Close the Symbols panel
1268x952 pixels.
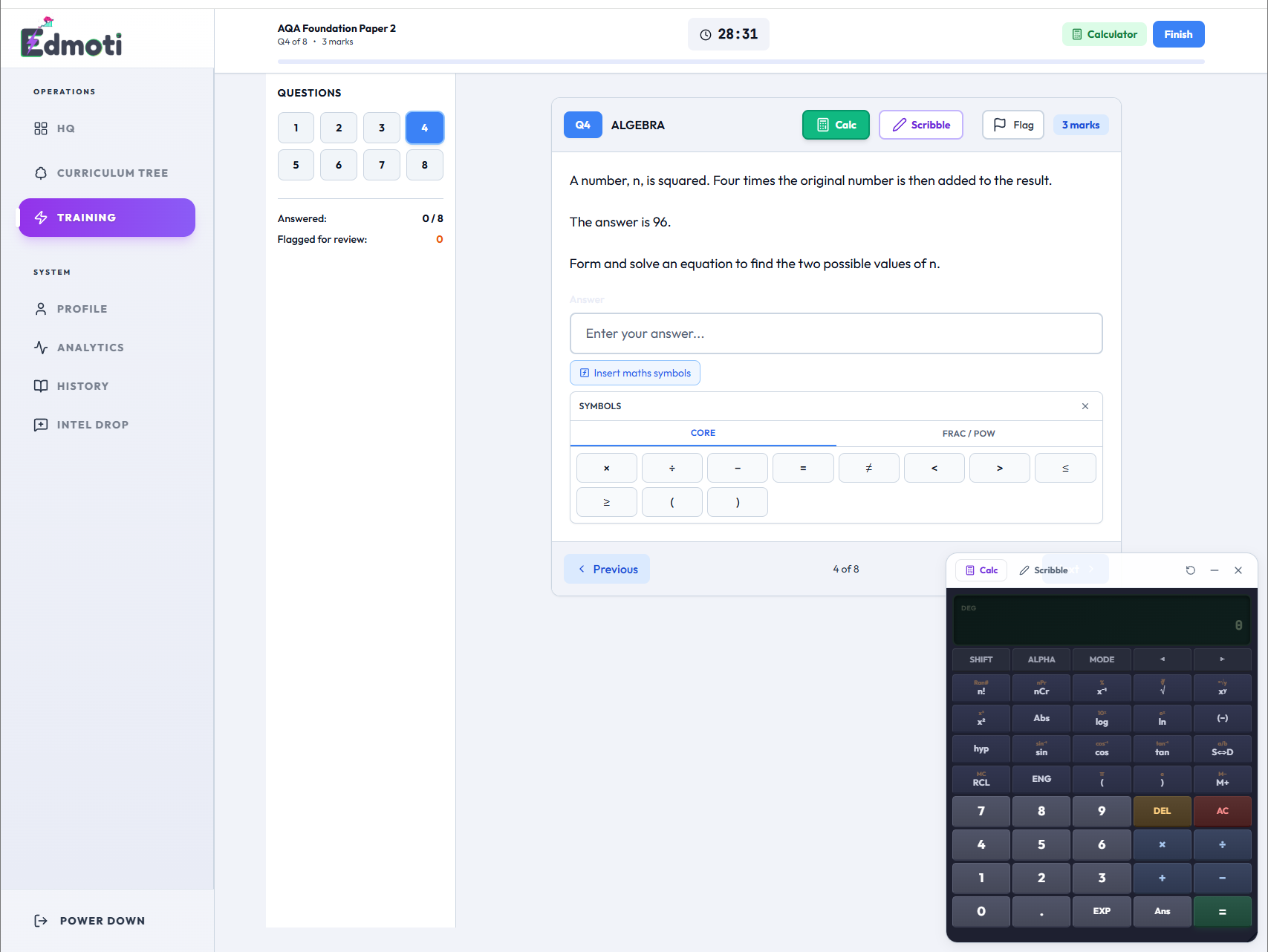pyautogui.click(x=1085, y=406)
